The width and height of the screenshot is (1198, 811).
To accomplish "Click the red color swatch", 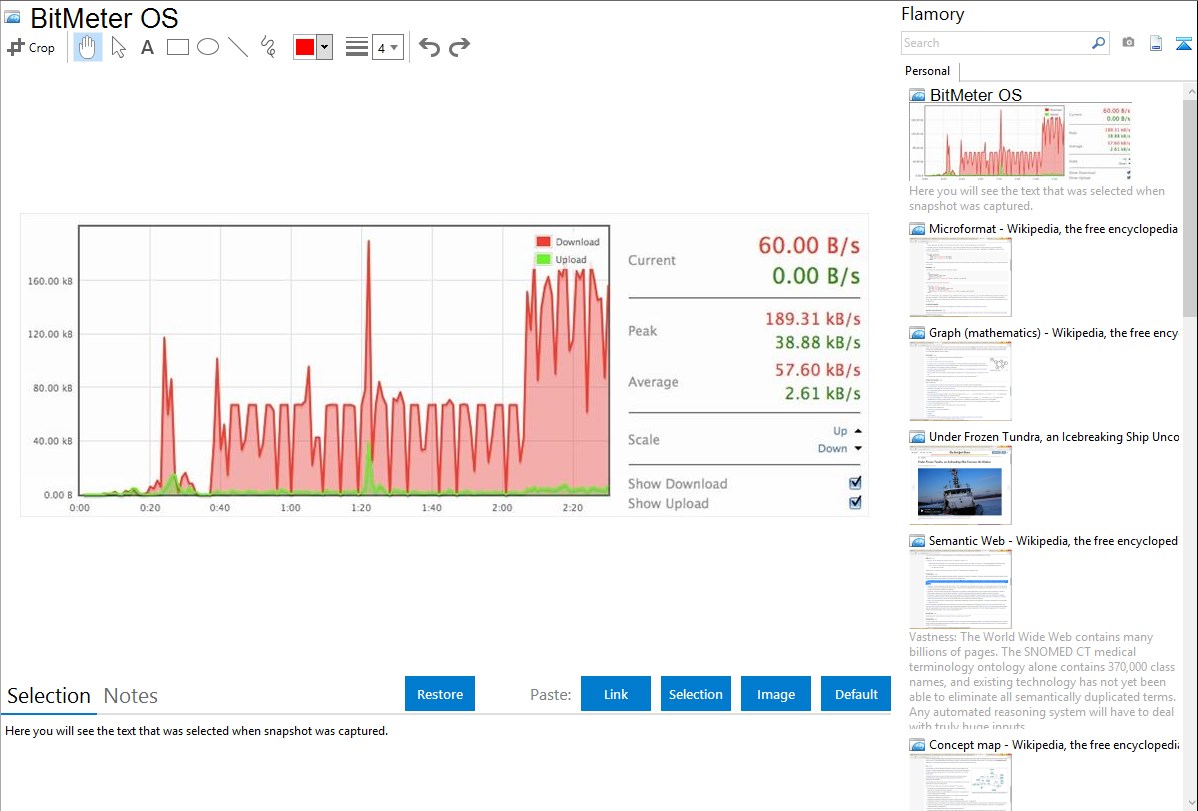I will [x=305, y=47].
